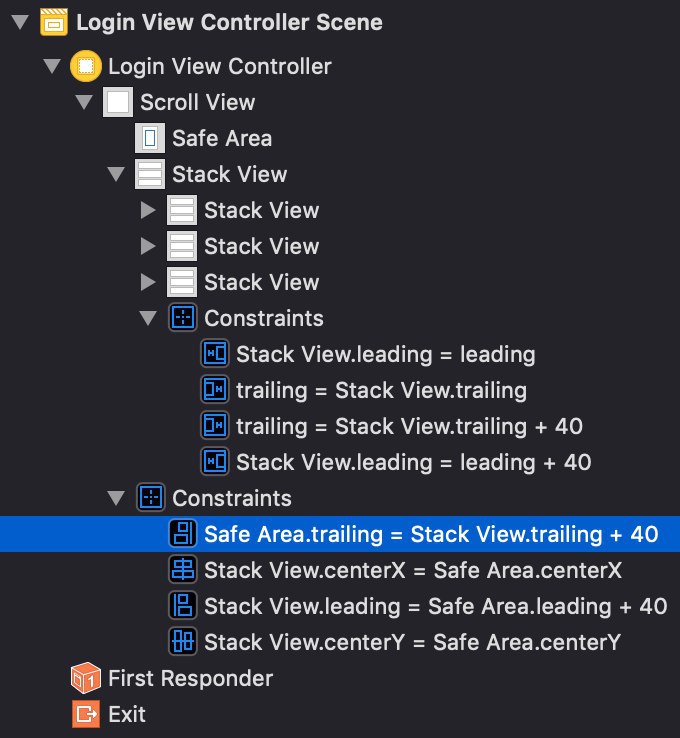Expand the third nested Stack View
Viewport: 680px width, 738px height.
(x=148, y=282)
